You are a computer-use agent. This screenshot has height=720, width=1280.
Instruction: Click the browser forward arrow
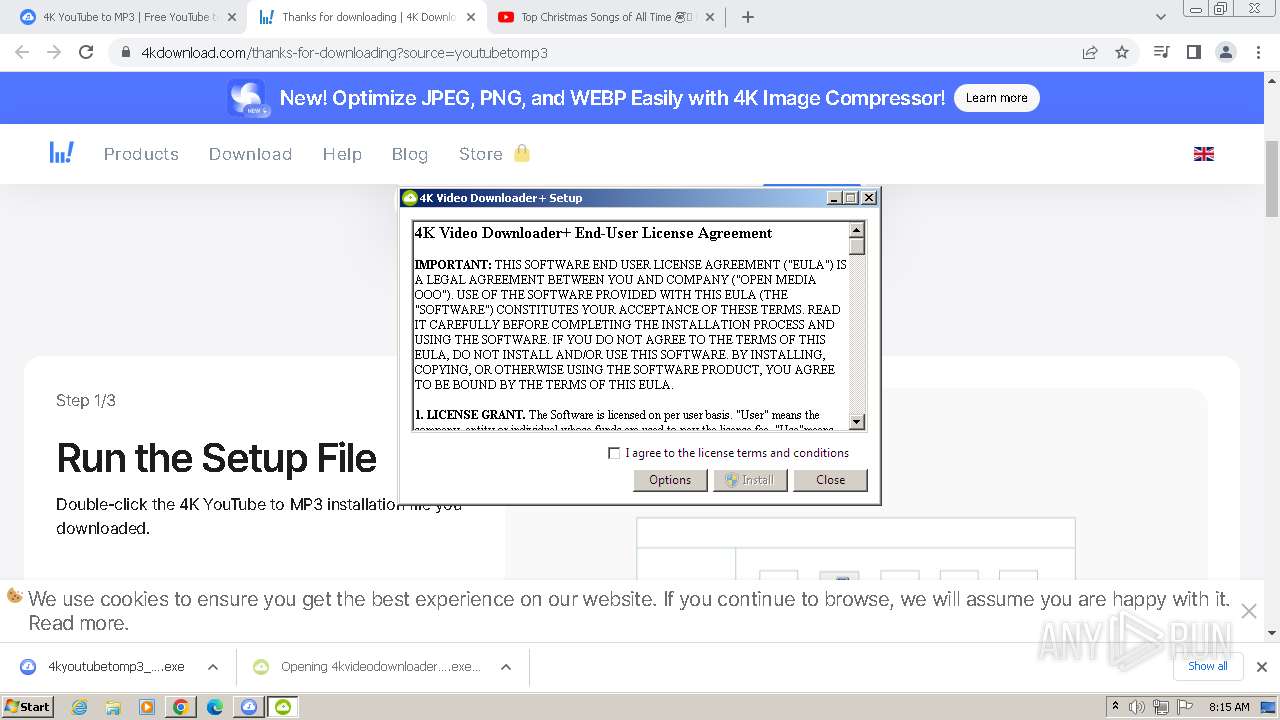click(x=54, y=52)
